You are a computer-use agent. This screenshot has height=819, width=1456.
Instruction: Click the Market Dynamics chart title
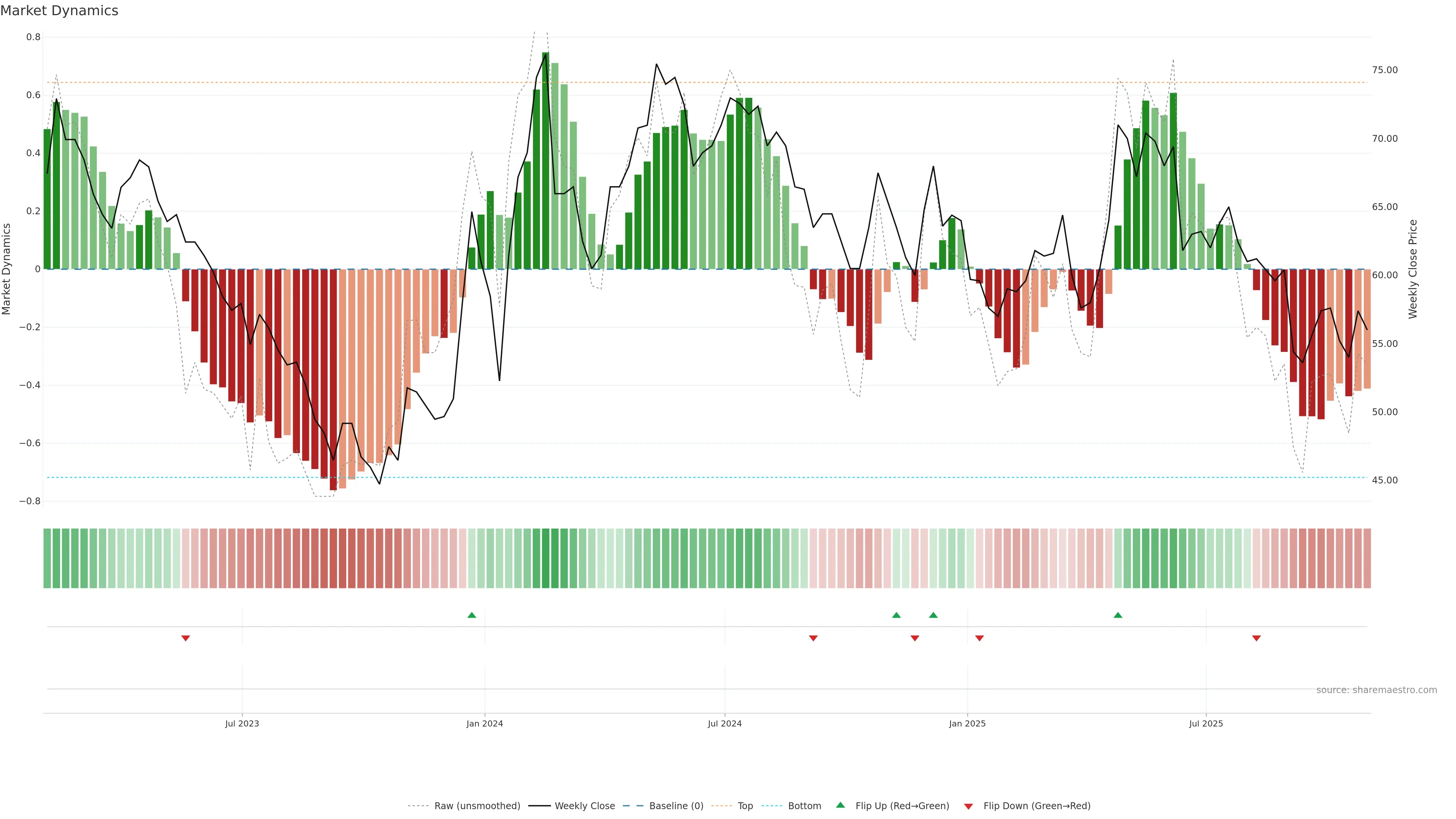pyautogui.click(x=60, y=11)
